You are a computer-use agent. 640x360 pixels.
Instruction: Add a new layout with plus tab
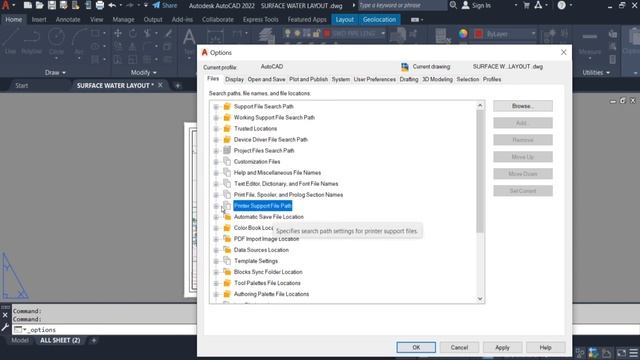(x=93, y=340)
